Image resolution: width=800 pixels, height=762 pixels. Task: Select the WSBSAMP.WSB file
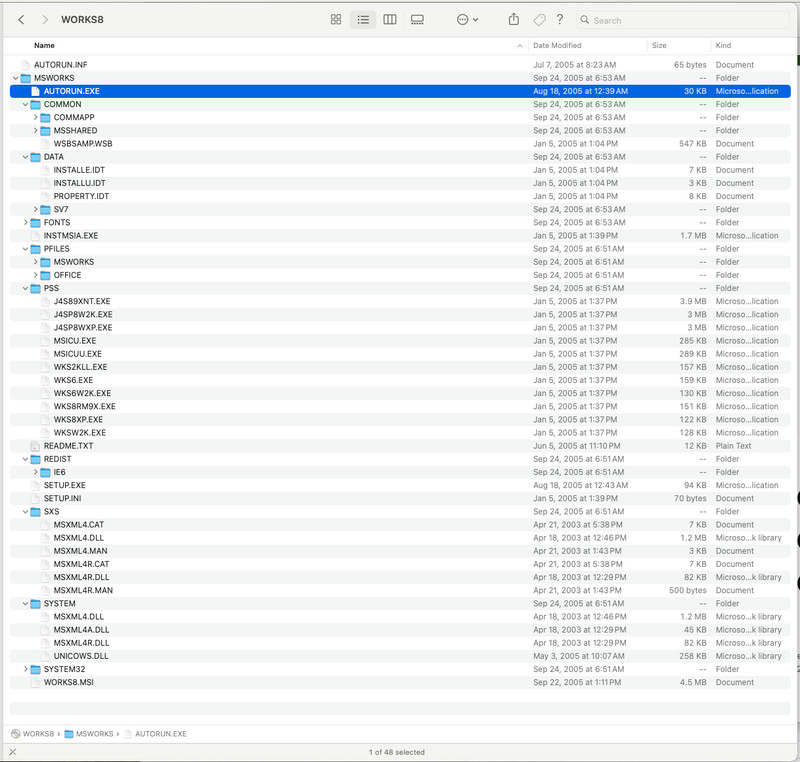[x=400, y=144]
